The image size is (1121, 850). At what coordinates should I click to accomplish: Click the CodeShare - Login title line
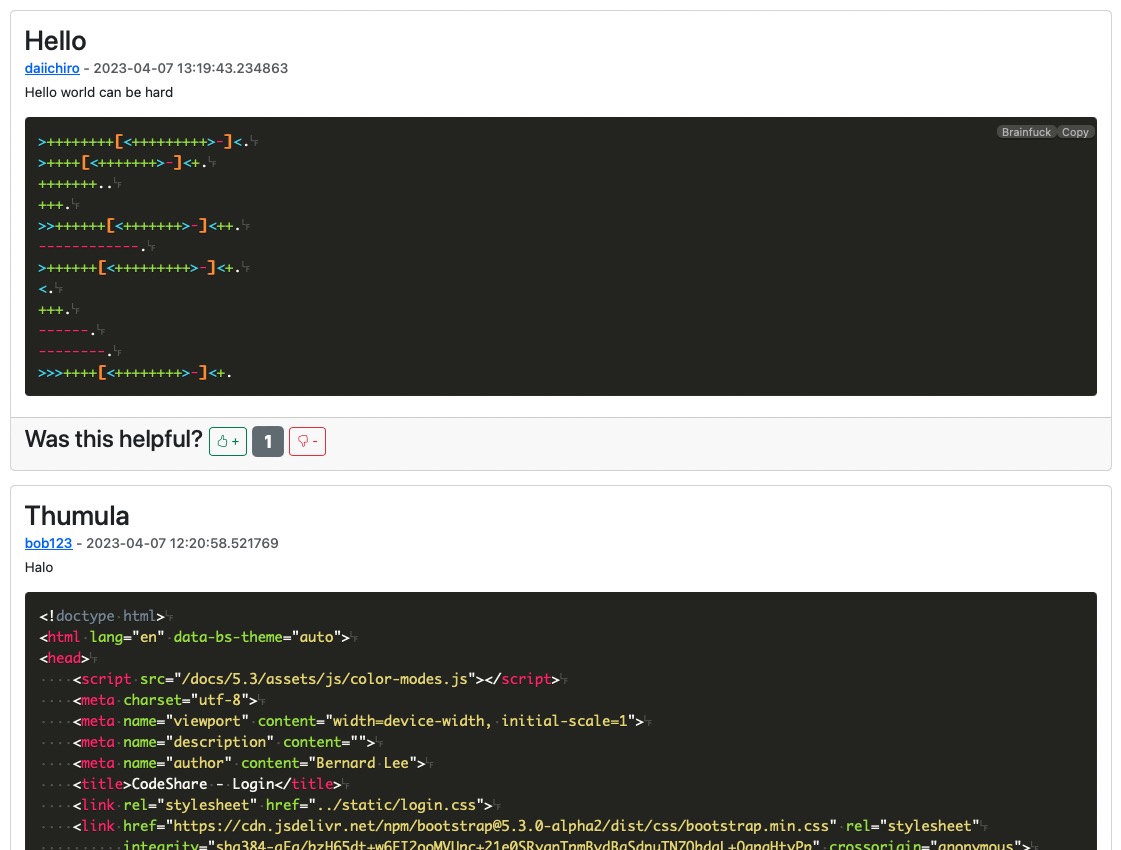[x=207, y=784]
